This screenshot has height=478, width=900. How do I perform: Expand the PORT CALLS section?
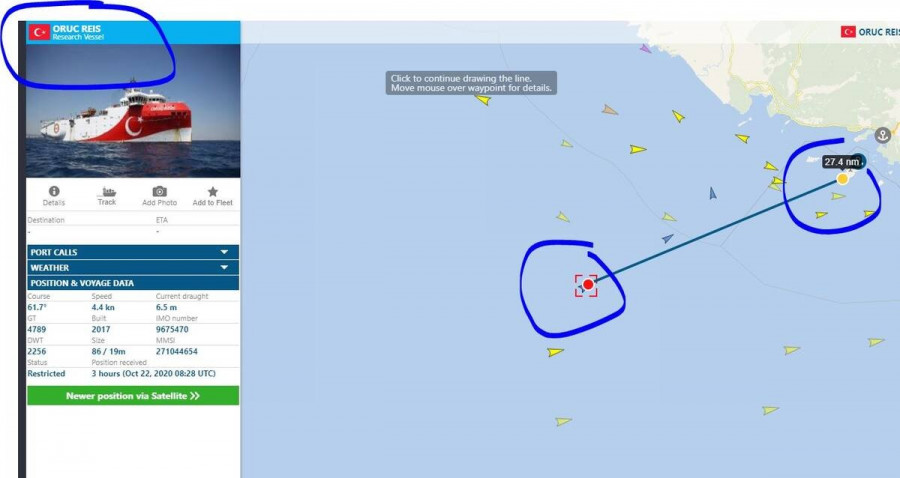[x=133, y=252]
